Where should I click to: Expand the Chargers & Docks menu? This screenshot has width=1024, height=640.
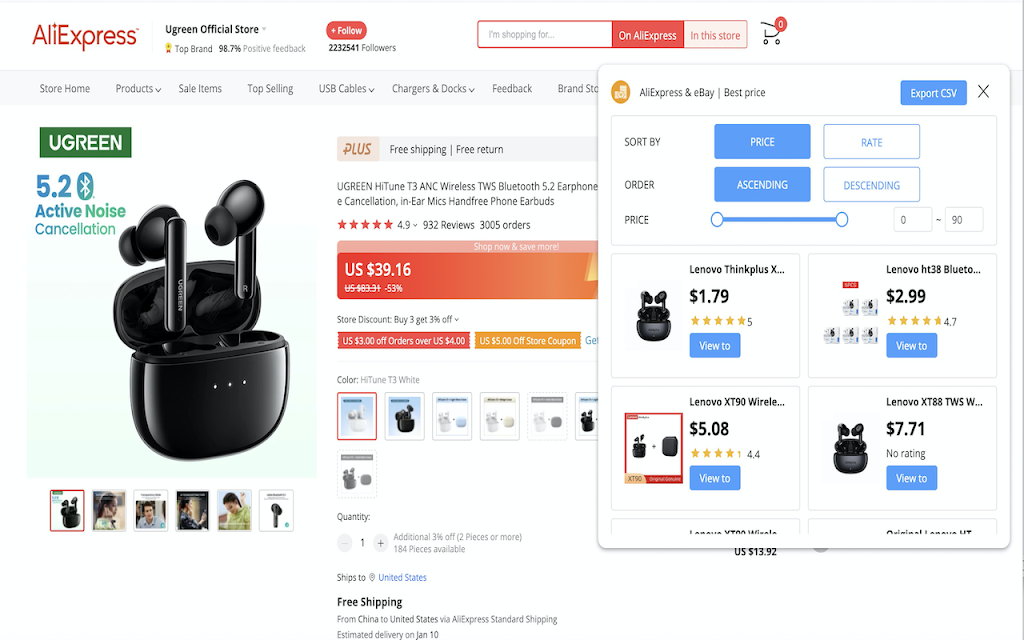pyautogui.click(x=433, y=89)
